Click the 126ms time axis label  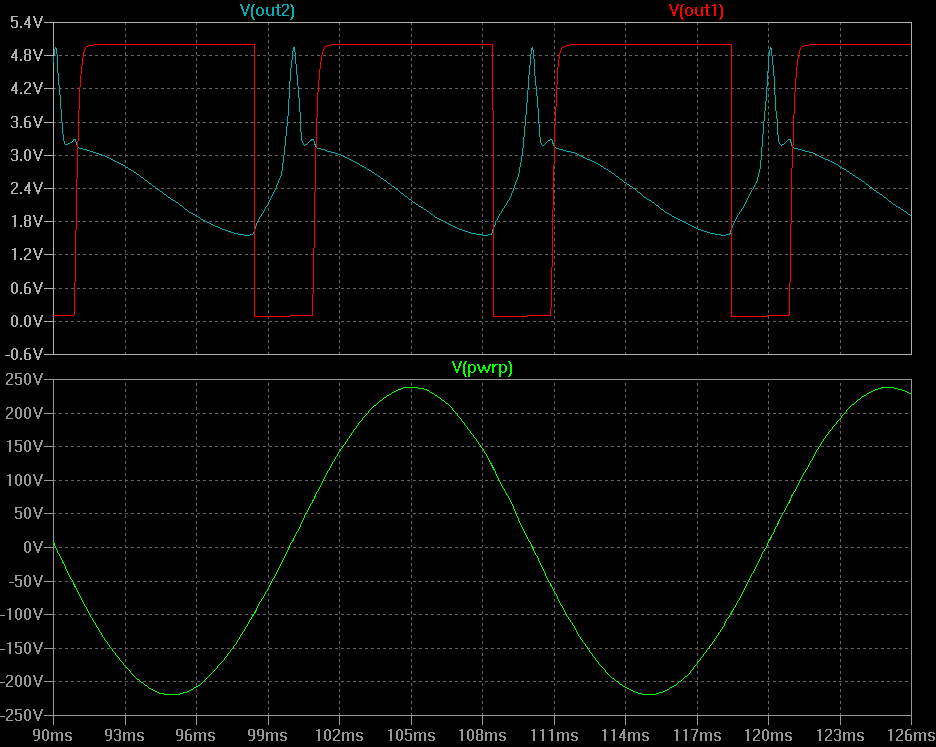(911, 735)
